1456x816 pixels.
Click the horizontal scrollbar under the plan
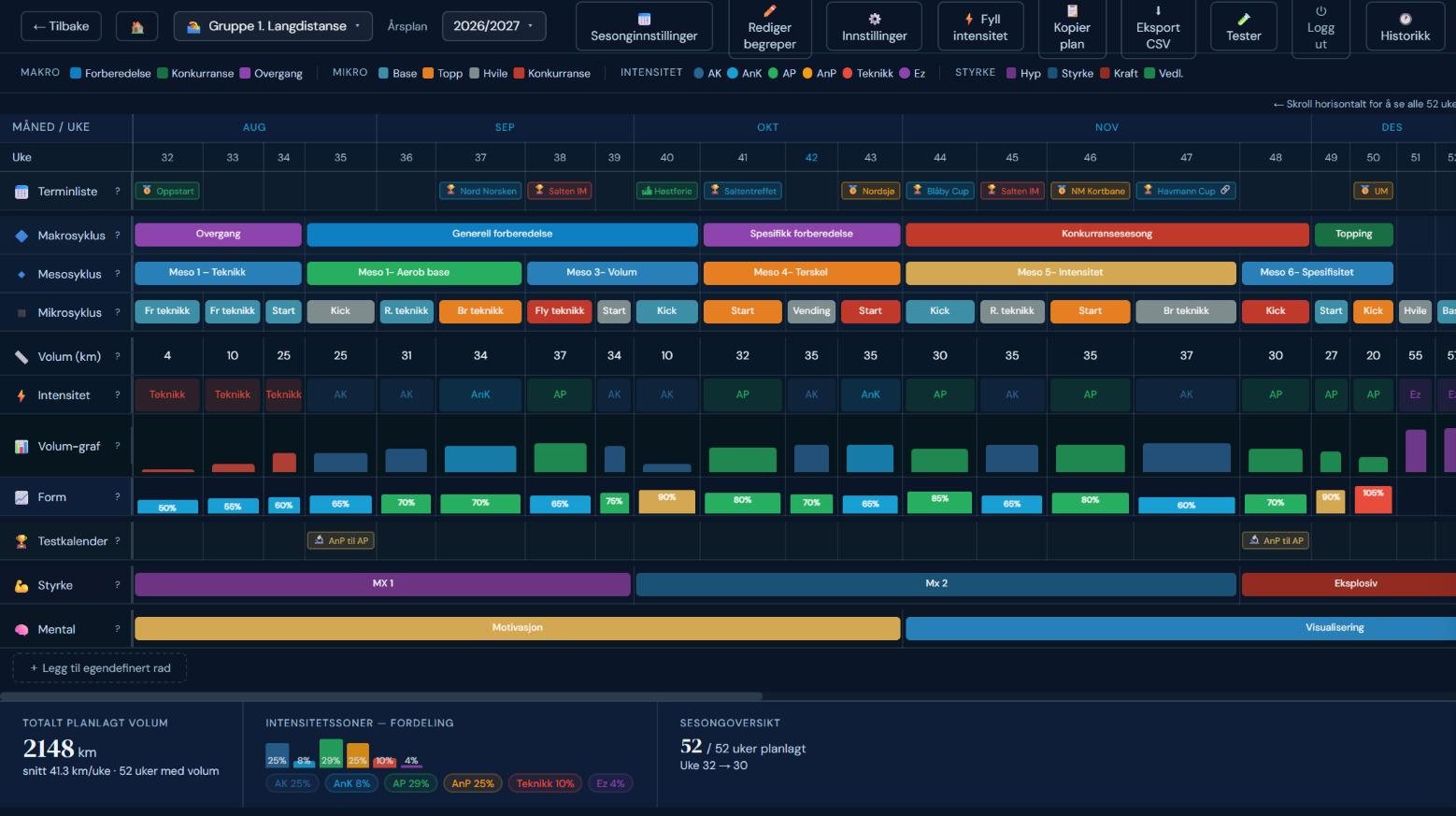381,696
